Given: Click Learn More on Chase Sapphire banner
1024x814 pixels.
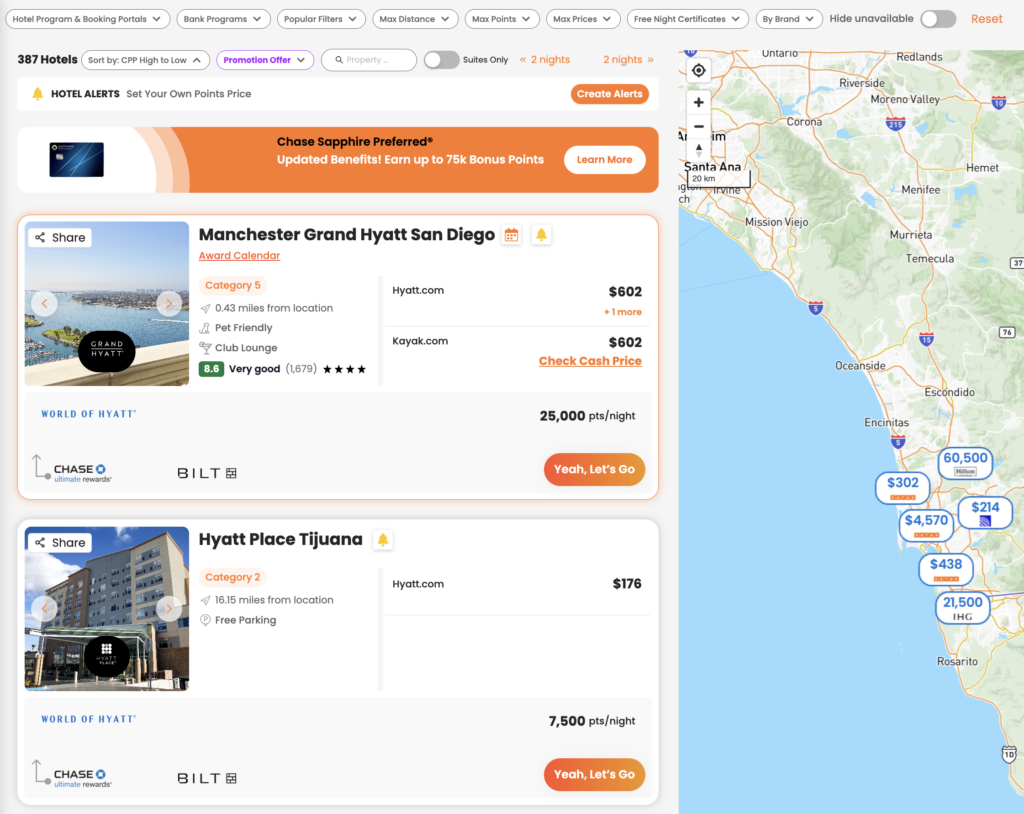Looking at the screenshot, I should (x=605, y=160).
